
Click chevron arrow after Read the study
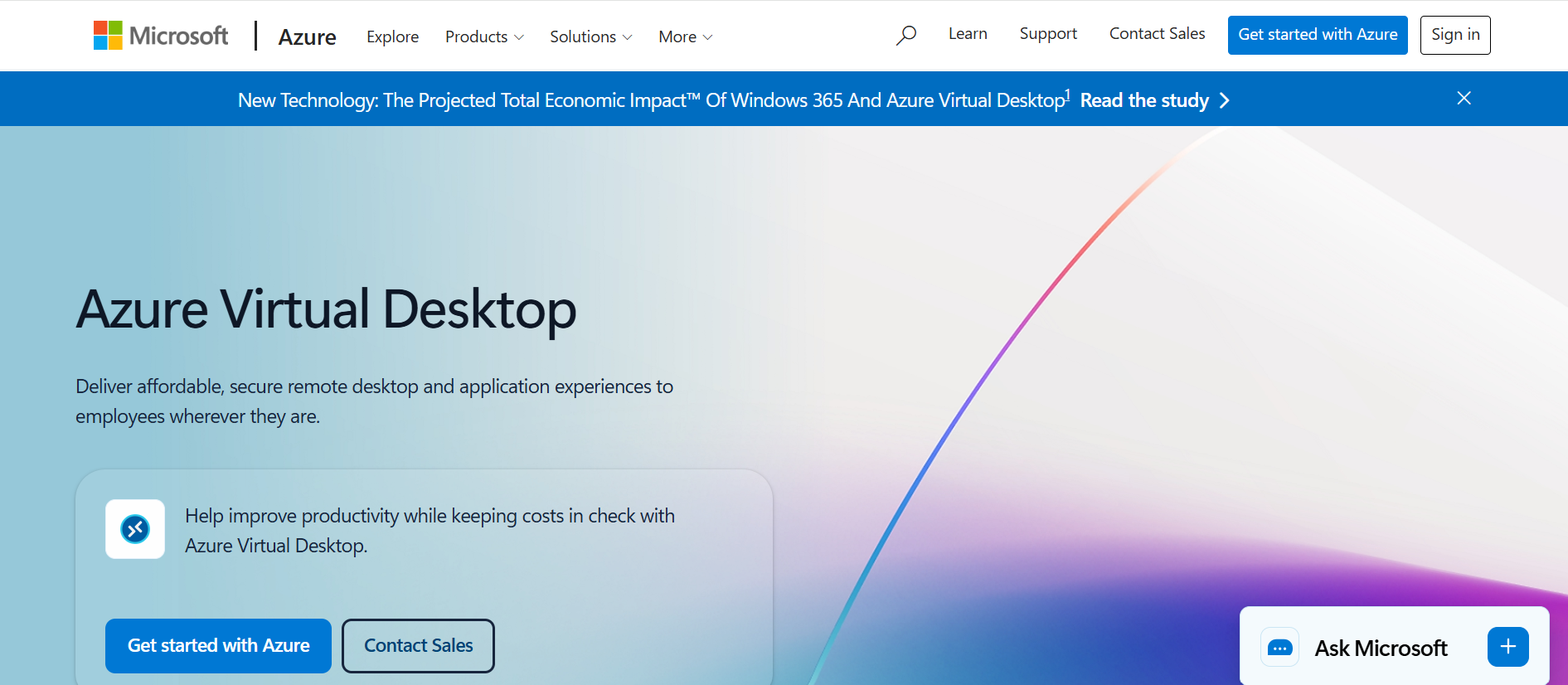coord(1225,100)
